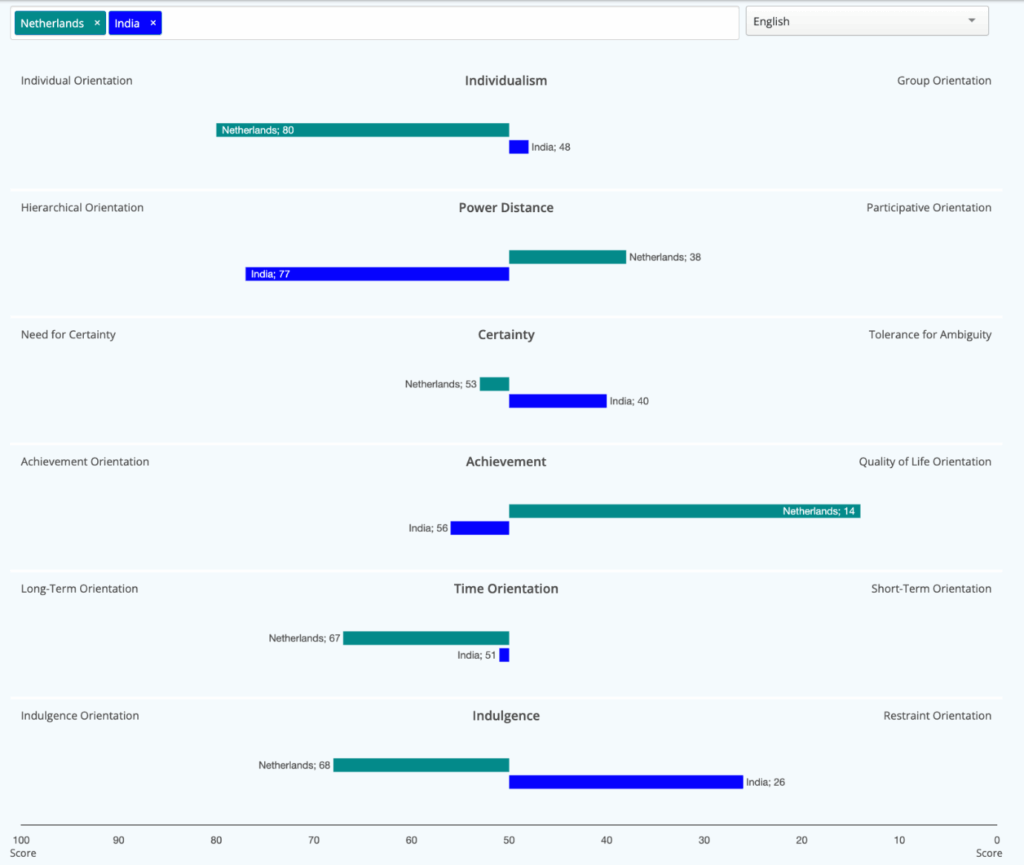
Task: Click the Individualism dimension heading
Action: (506, 81)
